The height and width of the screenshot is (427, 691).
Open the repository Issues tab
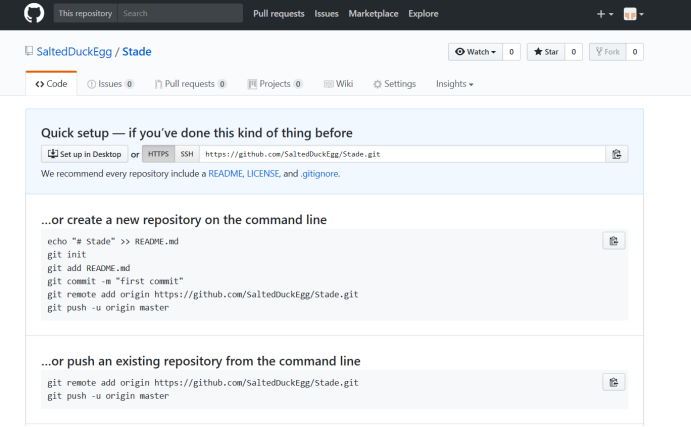[110, 84]
